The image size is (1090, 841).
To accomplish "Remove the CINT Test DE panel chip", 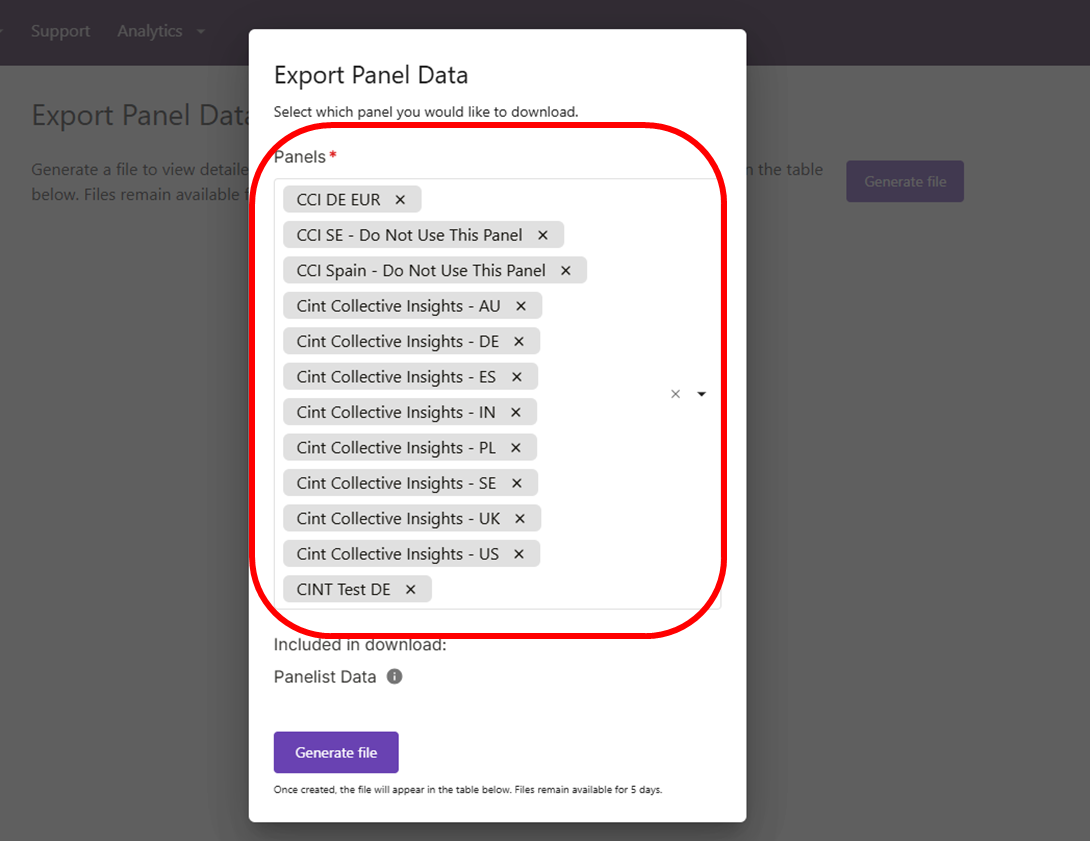I will click(410, 589).
